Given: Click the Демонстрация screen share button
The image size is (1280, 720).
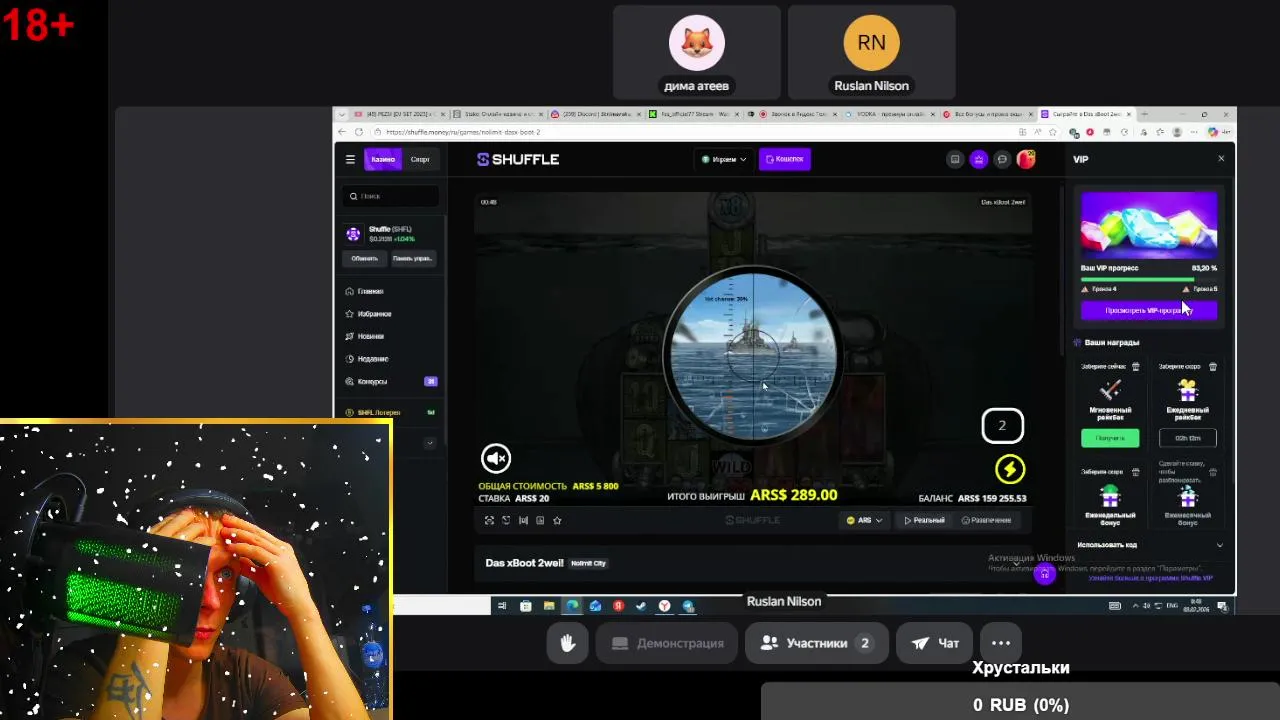Looking at the screenshot, I should pyautogui.click(x=667, y=643).
